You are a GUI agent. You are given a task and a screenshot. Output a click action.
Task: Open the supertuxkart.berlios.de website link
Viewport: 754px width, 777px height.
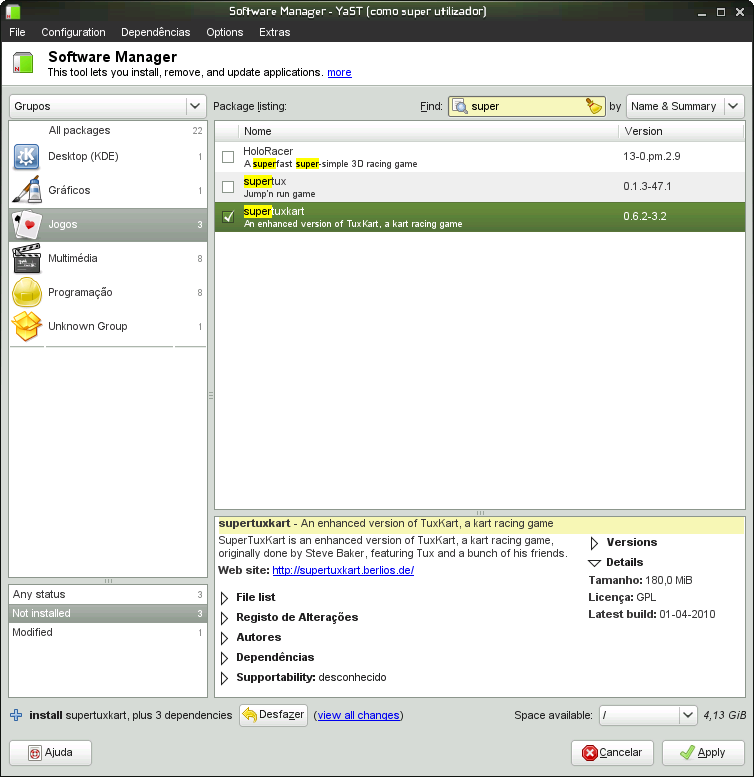coord(342,570)
